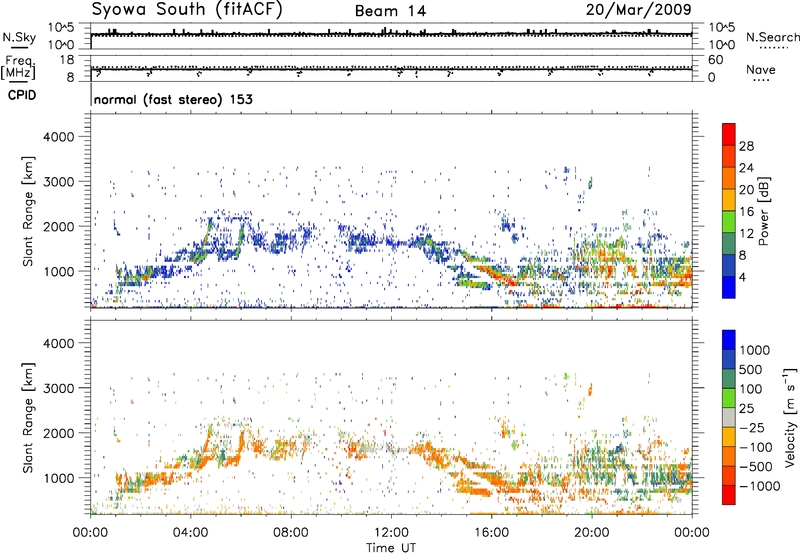Screen dimensions: 800x554
Task: Click the 'Freq. [MHz]' label
Action: [x=18, y=67]
